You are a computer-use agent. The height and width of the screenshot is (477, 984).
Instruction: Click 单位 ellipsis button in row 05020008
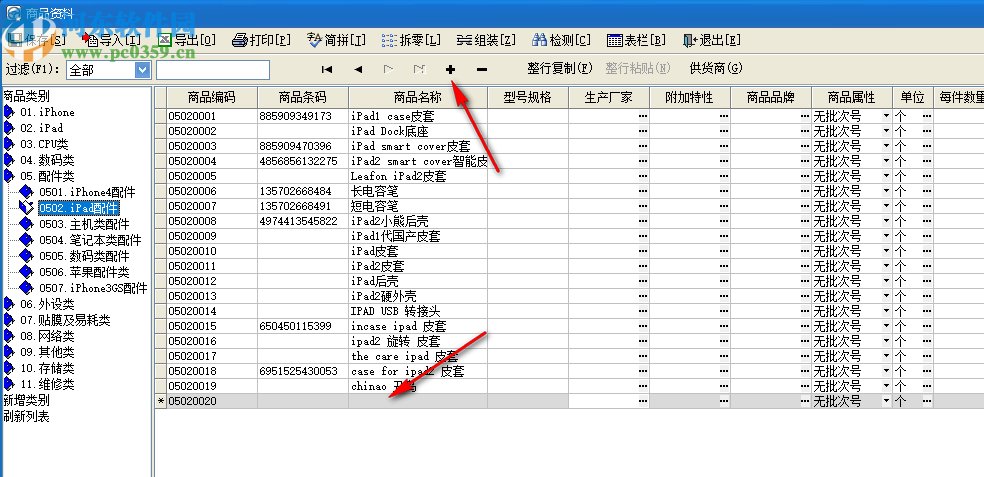coord(927,221)
